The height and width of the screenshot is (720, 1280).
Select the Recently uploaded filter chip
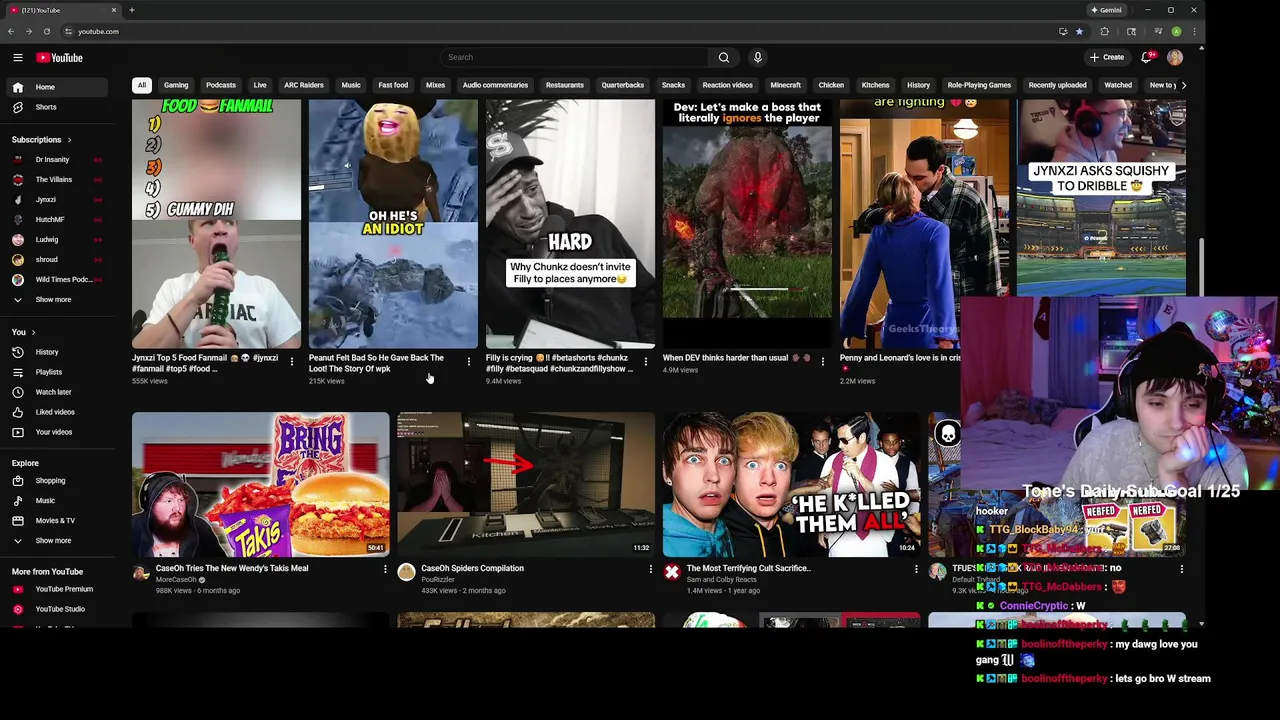point(1057,85)
